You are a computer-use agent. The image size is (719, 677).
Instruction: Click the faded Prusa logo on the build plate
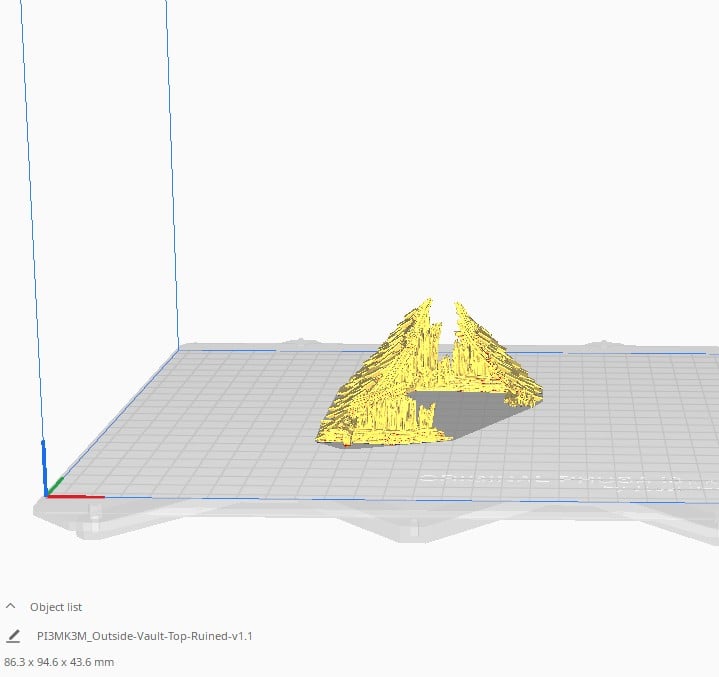click(569, 482)
